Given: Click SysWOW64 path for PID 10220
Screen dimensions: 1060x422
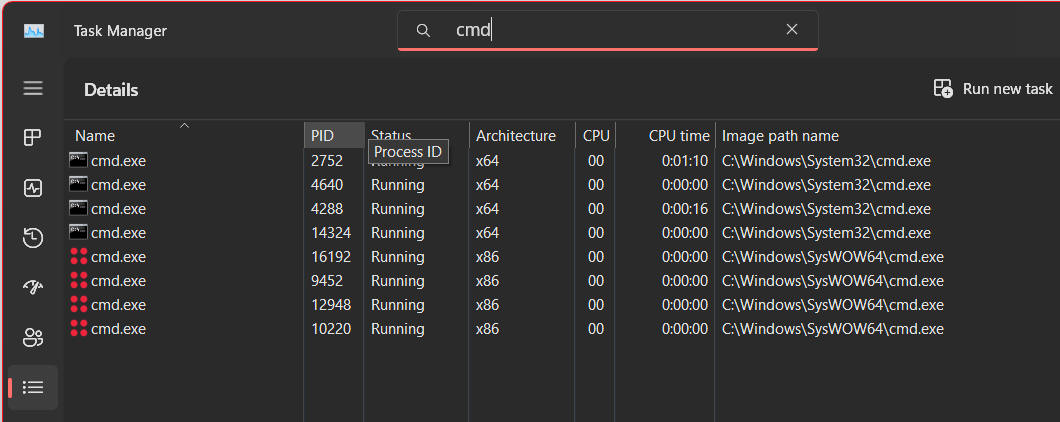Looking at the screenshot, I should pos(833,329).
